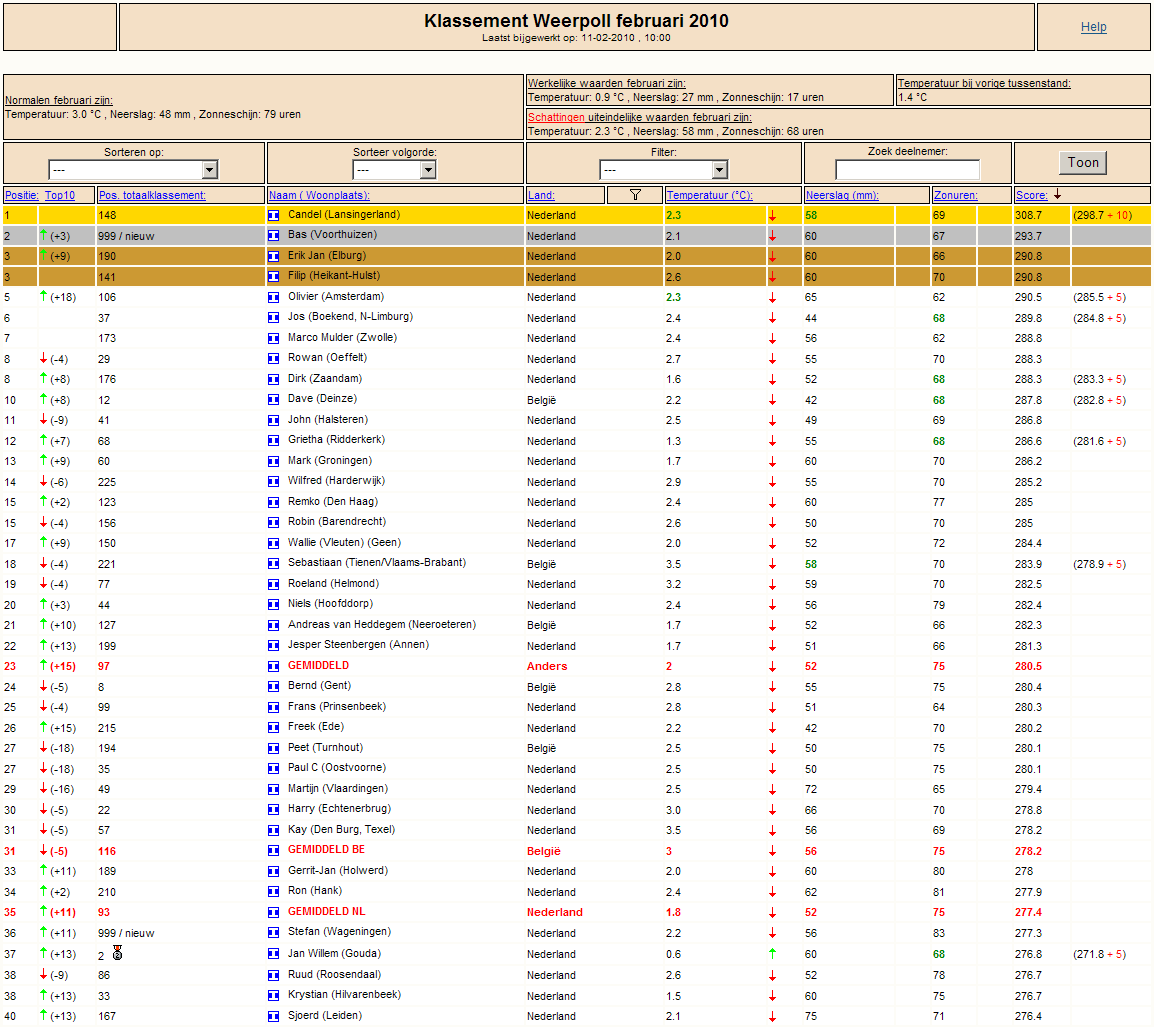
Task: Click the Toon button
Action: pyautogui.click(x=1083, y=163)
